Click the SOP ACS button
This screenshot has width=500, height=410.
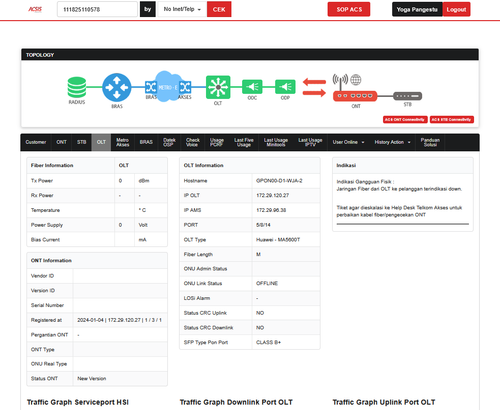click(x=349, y=9)
